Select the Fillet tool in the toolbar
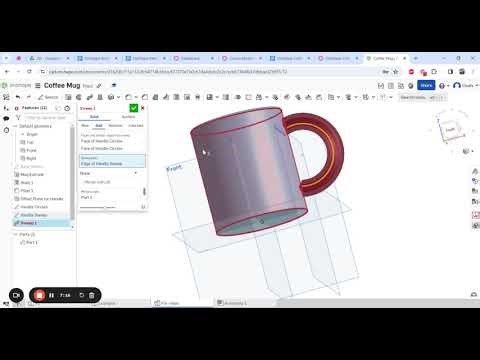Screen dimensions: 480x360 click(128, 97)
